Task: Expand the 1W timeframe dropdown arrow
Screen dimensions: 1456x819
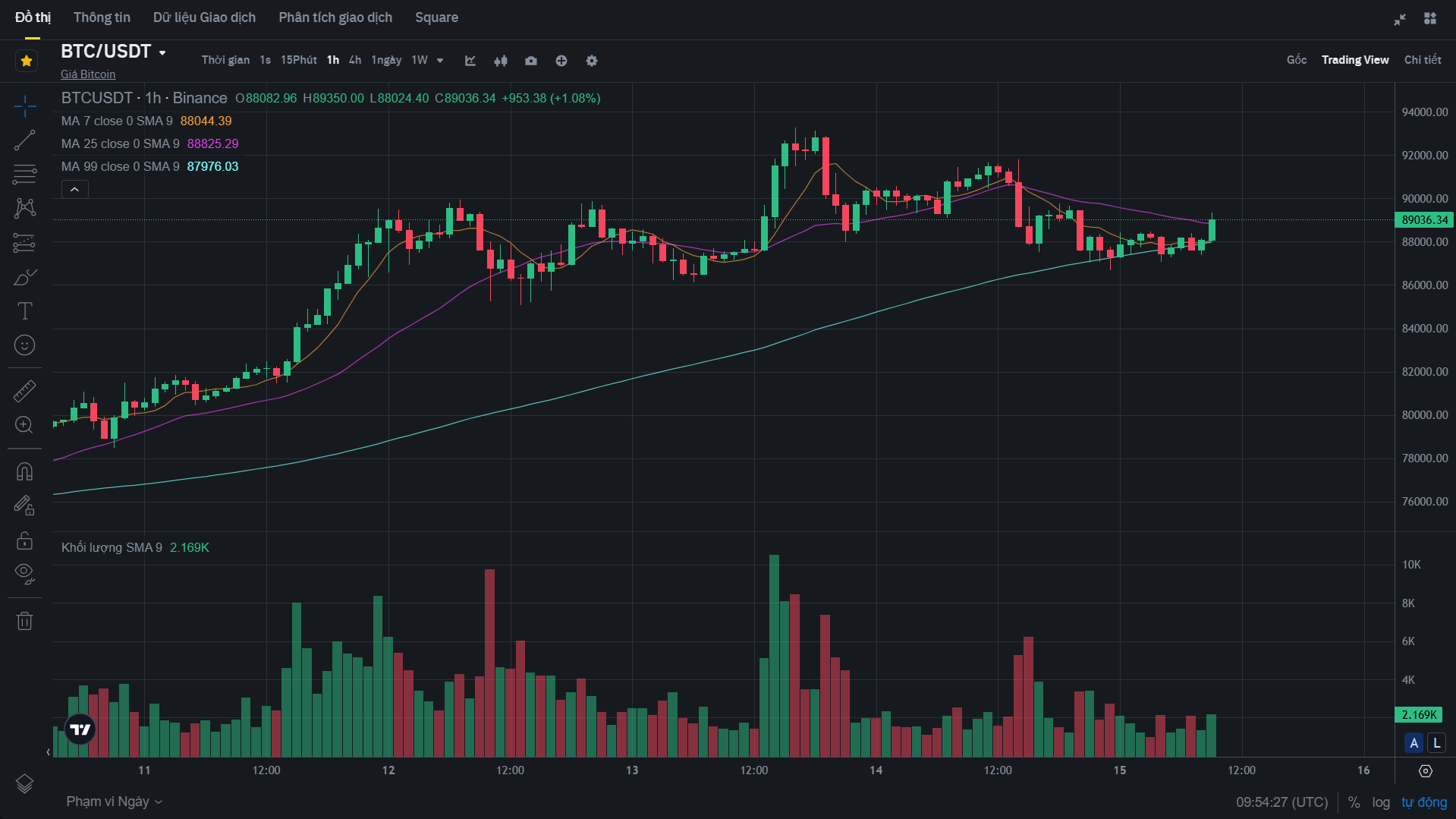Action: (440, 61)
